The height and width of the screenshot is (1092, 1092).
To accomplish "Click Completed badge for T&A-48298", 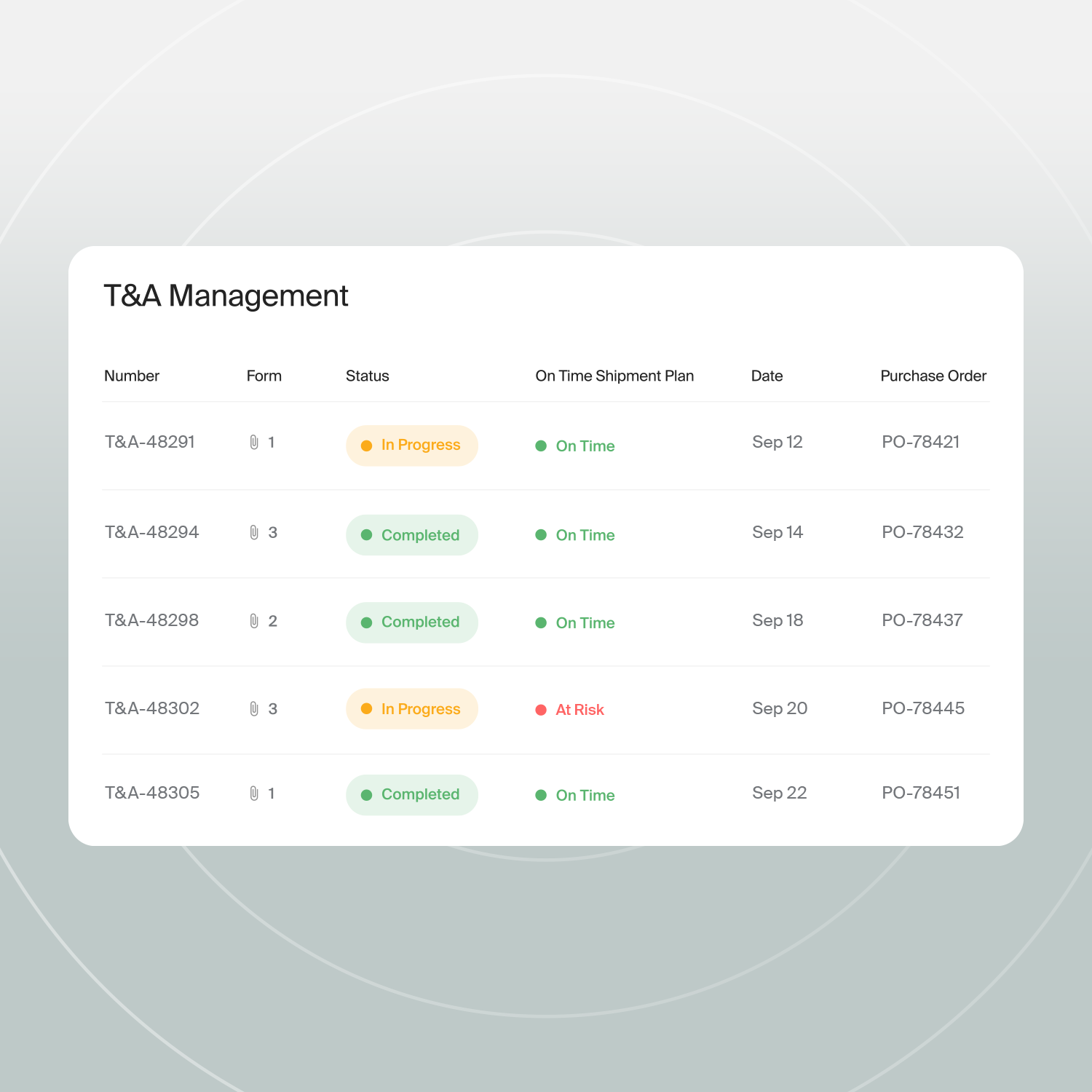I will pyautogui.click(x=412, y=622).
